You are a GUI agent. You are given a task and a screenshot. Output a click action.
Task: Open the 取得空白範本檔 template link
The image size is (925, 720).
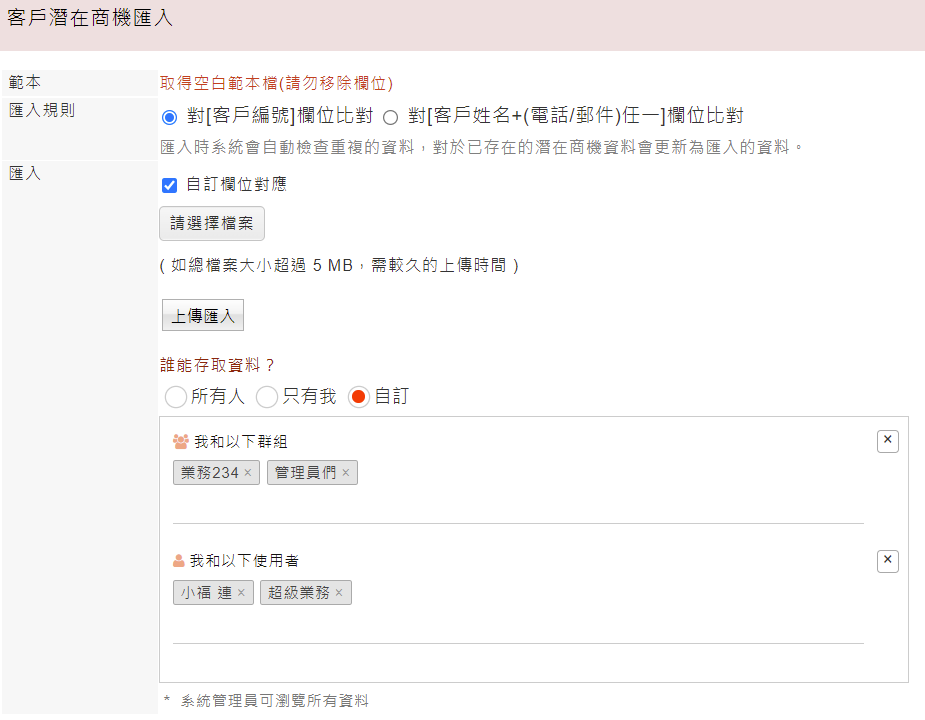pos(277,83)
